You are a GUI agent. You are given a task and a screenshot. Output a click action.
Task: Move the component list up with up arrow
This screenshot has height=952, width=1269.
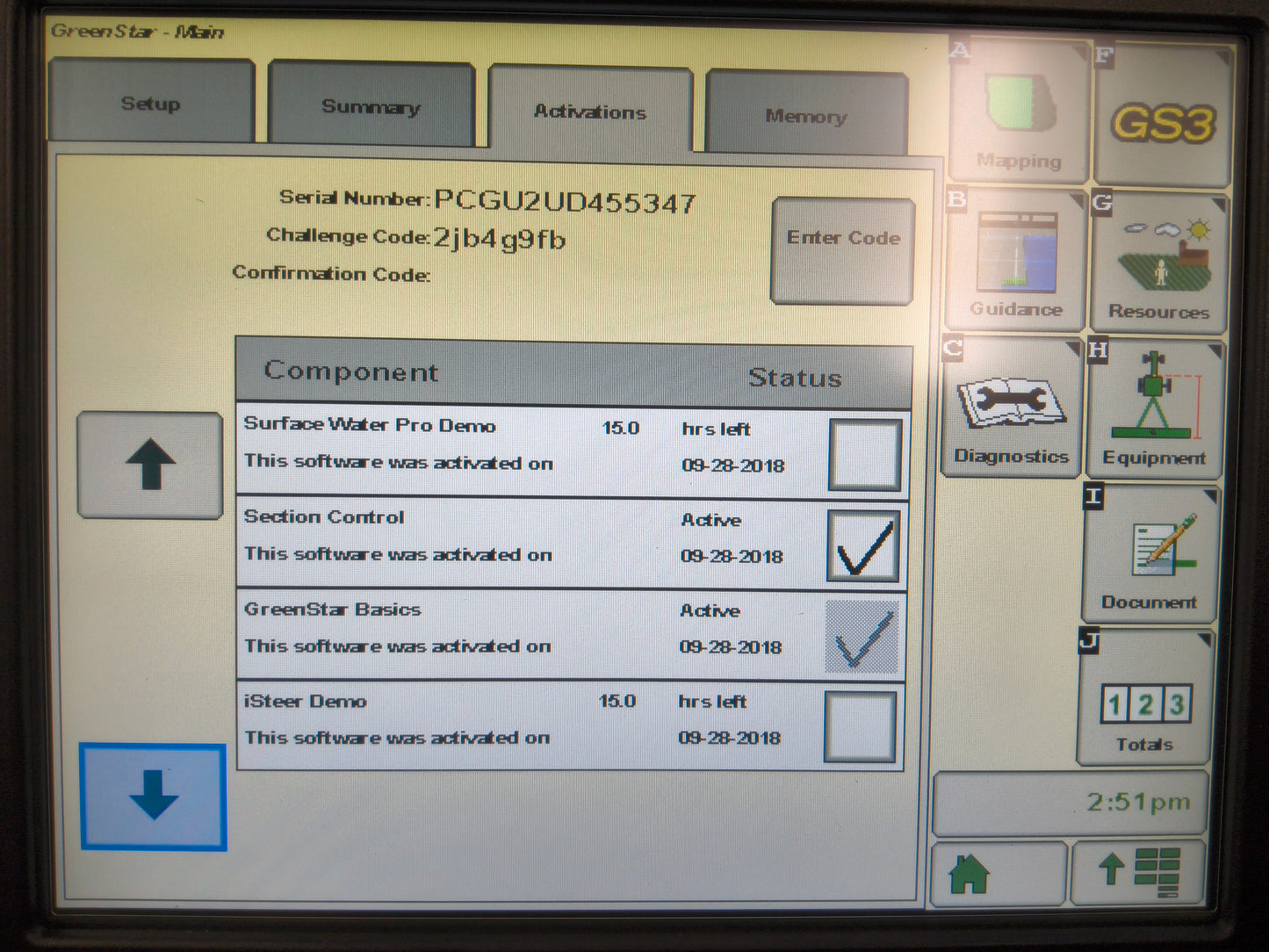(150, 465)
